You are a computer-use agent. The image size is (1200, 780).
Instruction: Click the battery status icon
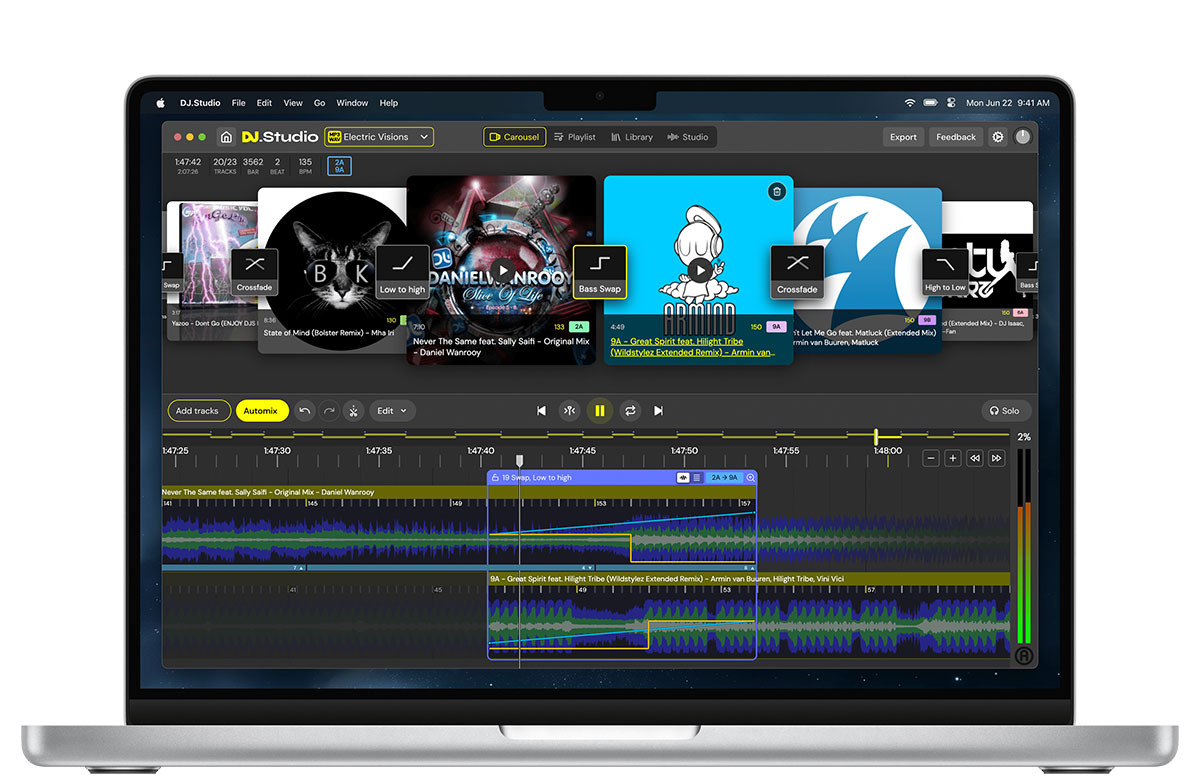pyautogui.click(x=930, y=103)
